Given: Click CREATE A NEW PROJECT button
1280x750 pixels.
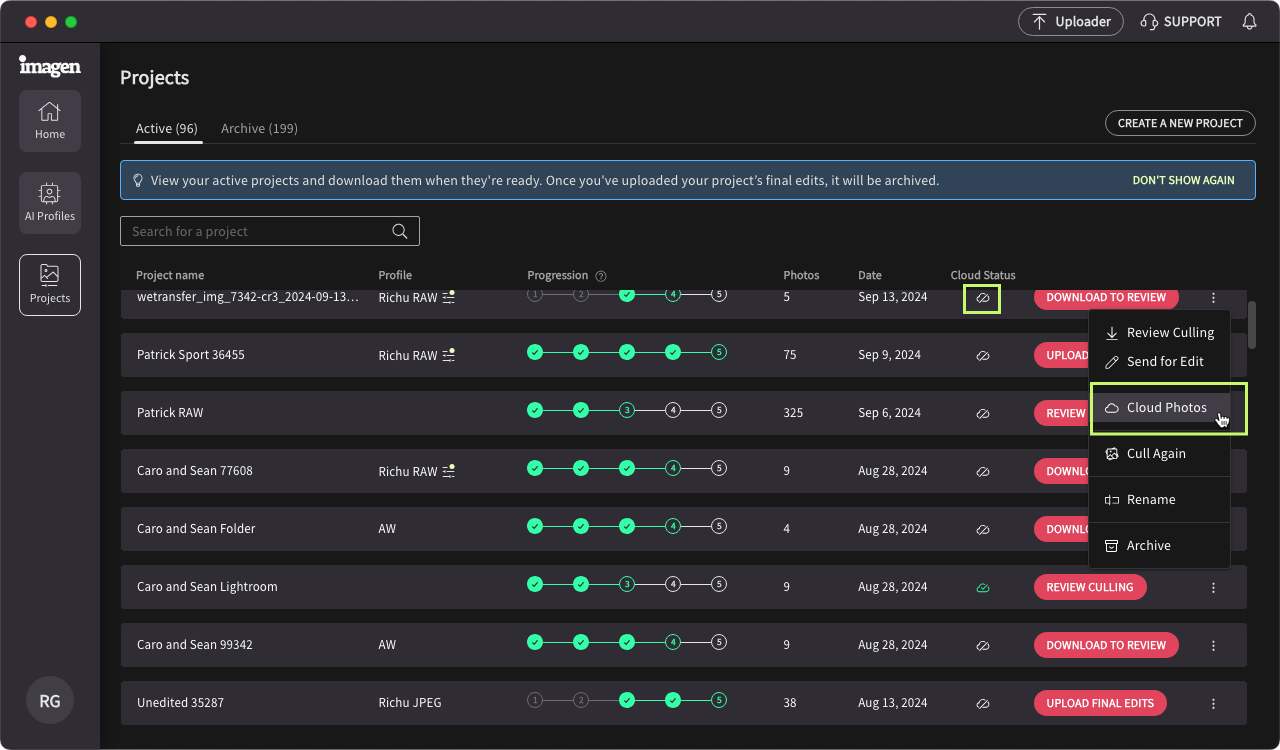Looking at the screenshot, I should tap(1180, 123).
